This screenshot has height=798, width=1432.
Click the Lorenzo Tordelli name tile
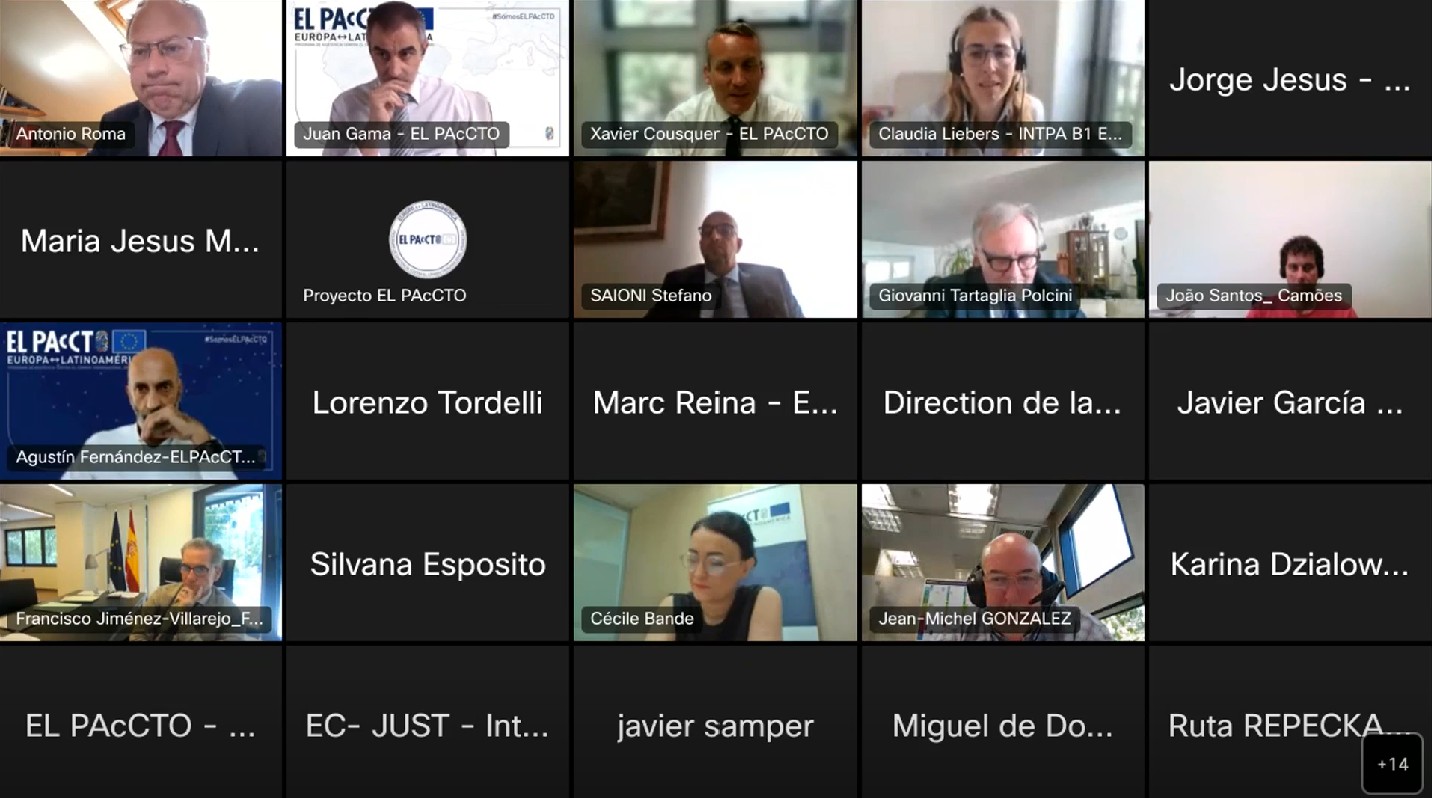(427, 401)
